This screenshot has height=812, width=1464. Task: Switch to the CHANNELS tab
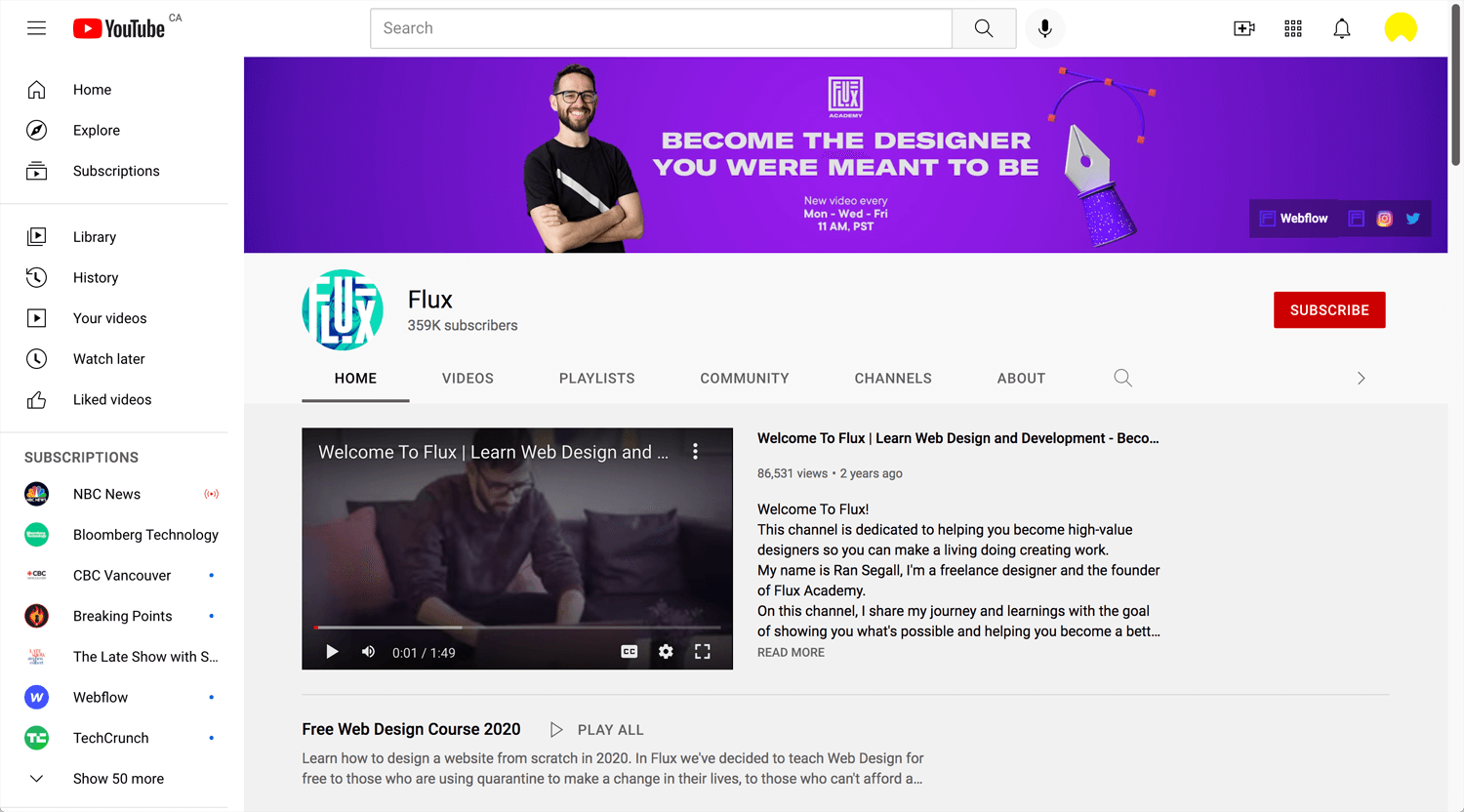[x=893, y=379]
